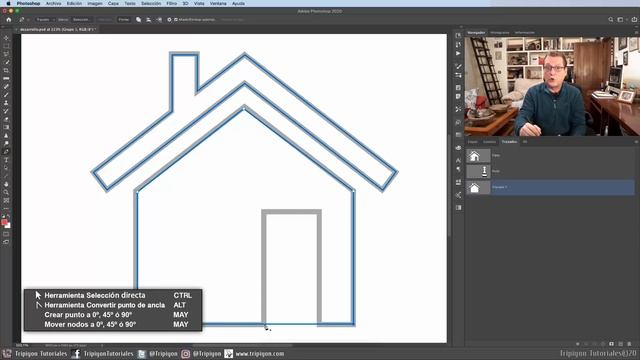The image size is (640, 360).
Task: Swap foreground and background colors
Action: pos(9,216)
